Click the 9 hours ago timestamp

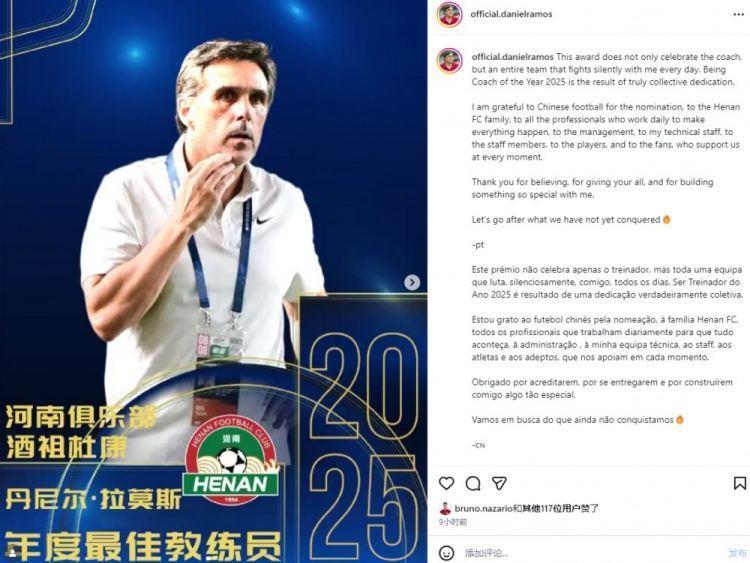pyautogui.click(x=452, y=522)
